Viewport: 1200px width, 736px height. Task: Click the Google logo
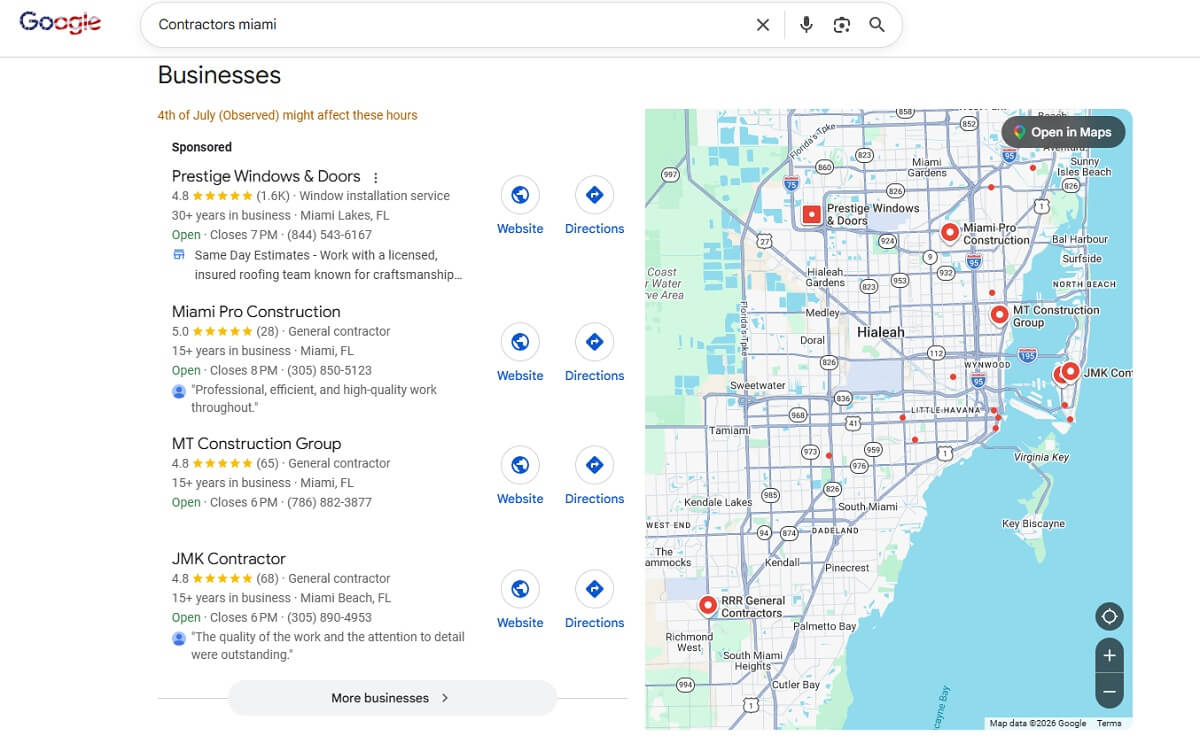tap(60, 23)
